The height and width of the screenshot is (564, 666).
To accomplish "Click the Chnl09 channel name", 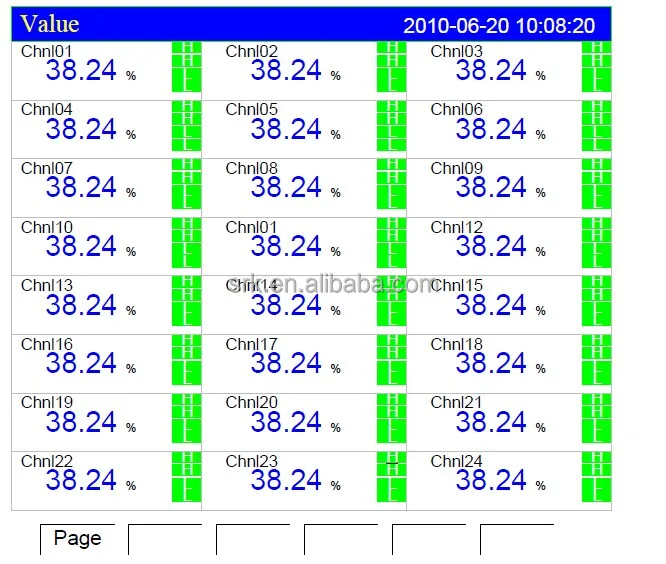I will click(457, 168).
